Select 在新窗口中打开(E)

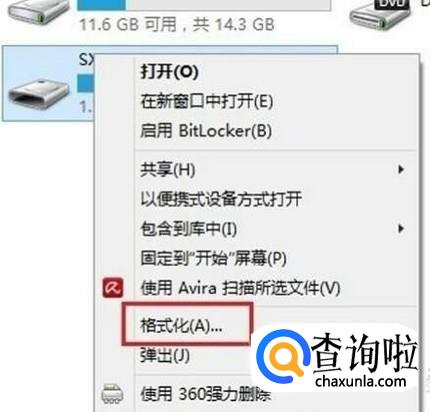pos(207,101)
